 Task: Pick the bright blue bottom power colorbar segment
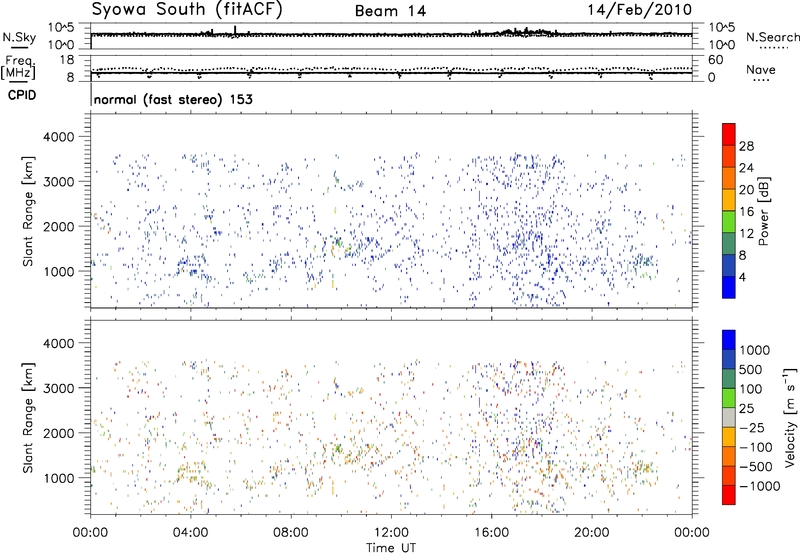pos(729,288)
